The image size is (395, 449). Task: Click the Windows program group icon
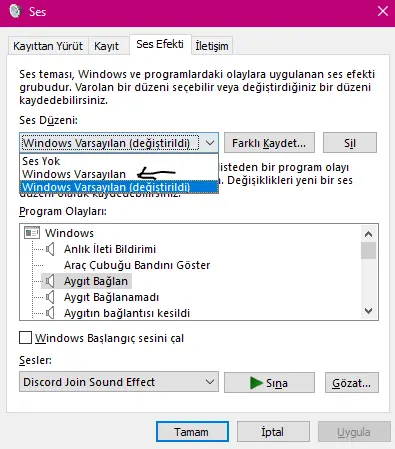[x=32, y=233]
